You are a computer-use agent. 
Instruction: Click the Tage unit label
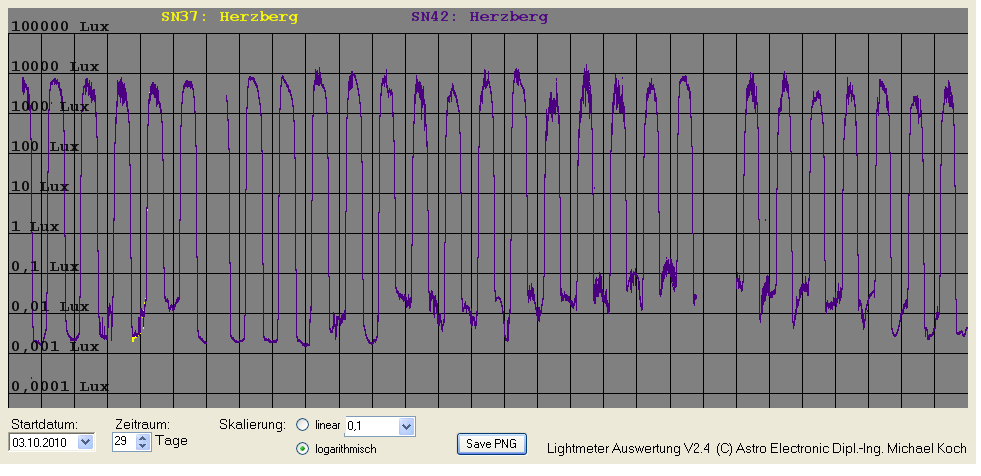click(171, 441)
